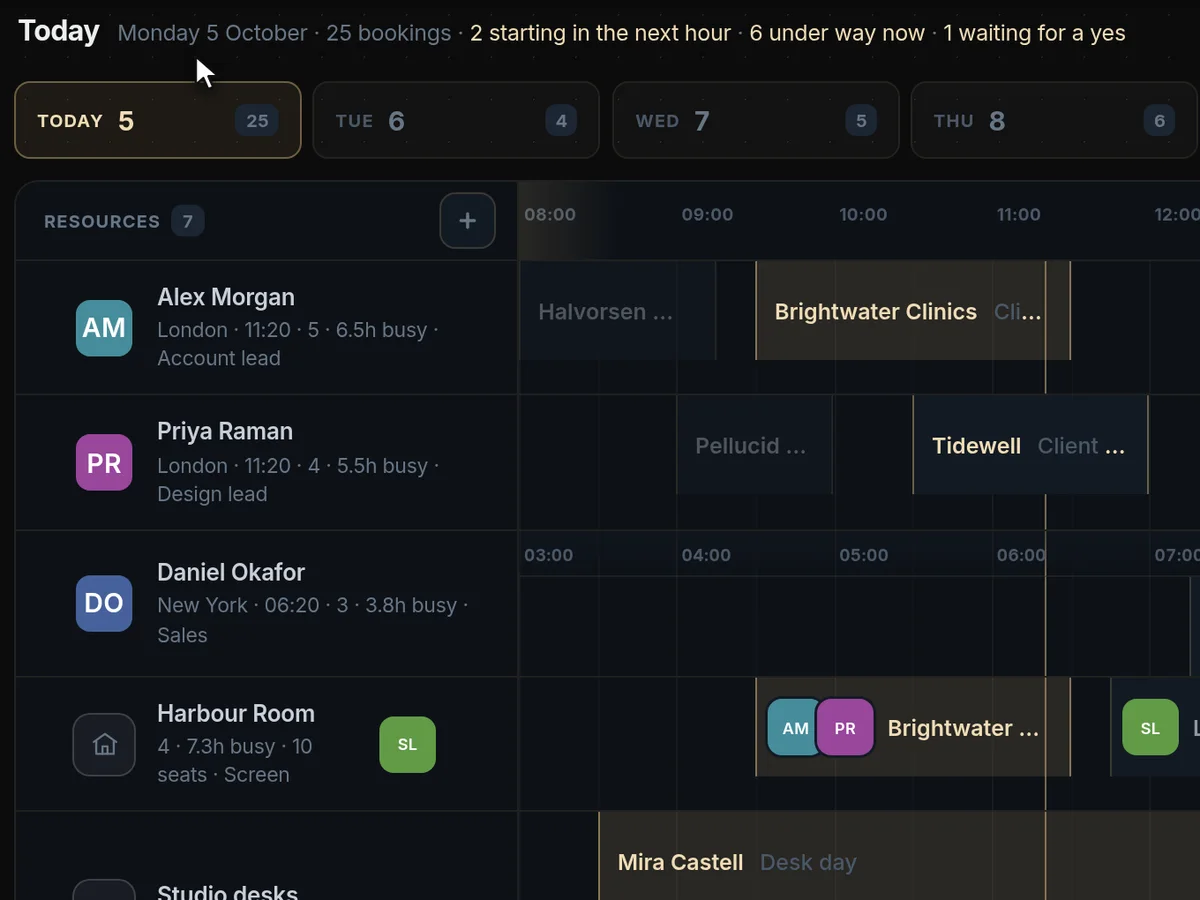The image size is (1200, 900).
Task: Click the 11:00 time marker in the header
Action: 1018,214
